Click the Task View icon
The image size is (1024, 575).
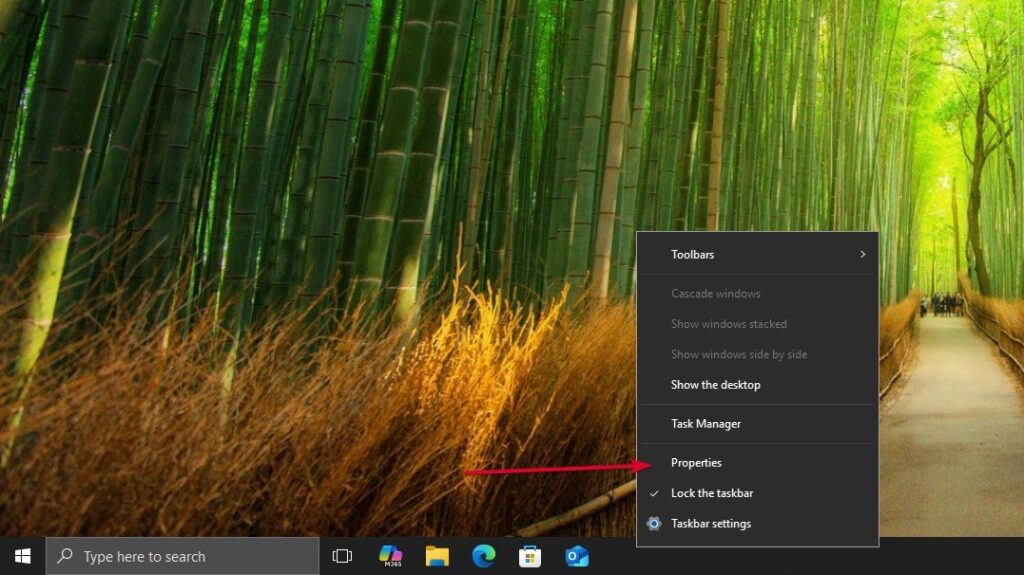tap(342, 556)
